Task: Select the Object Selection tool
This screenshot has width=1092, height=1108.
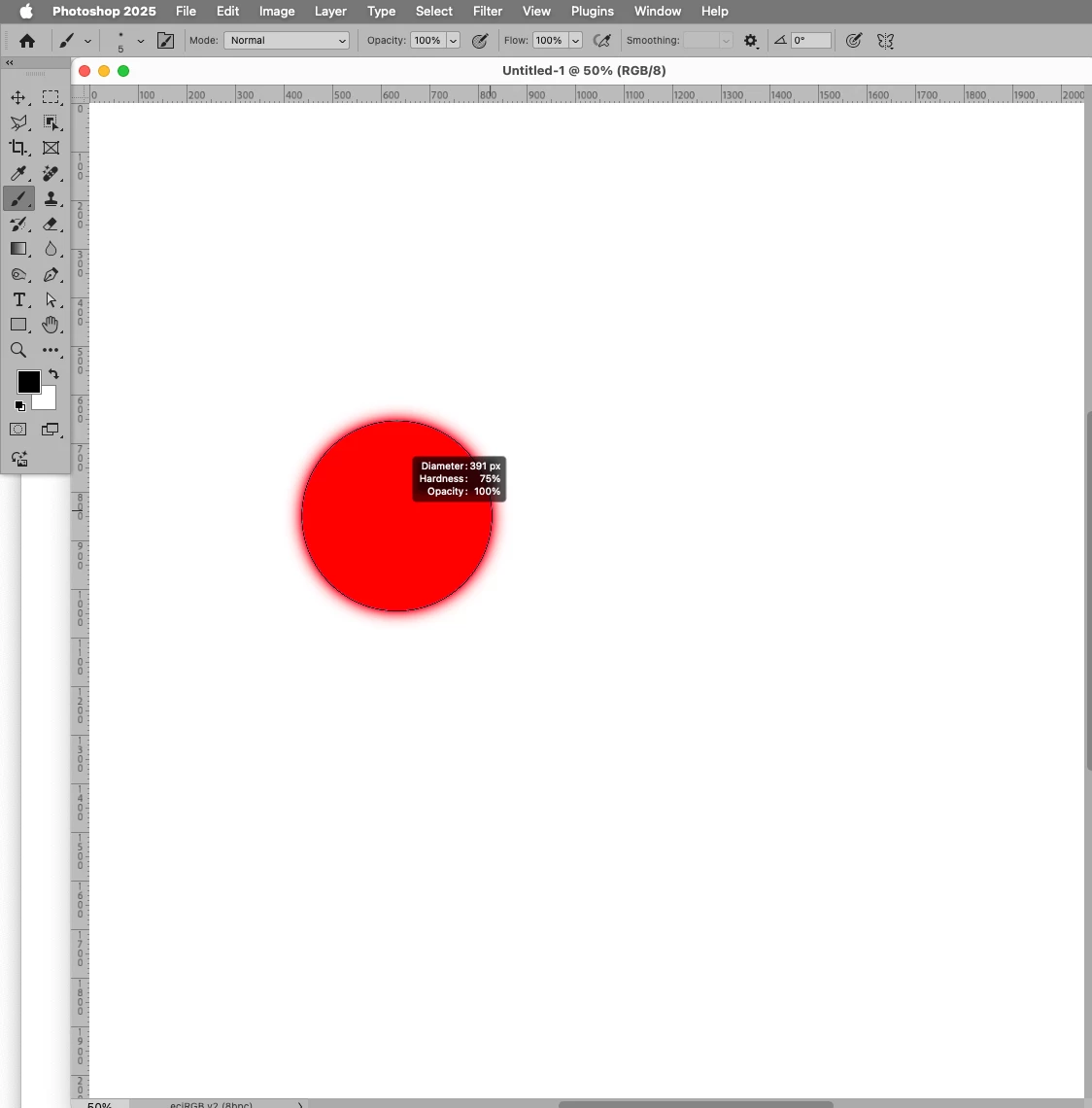Action: tap(51, 123)
